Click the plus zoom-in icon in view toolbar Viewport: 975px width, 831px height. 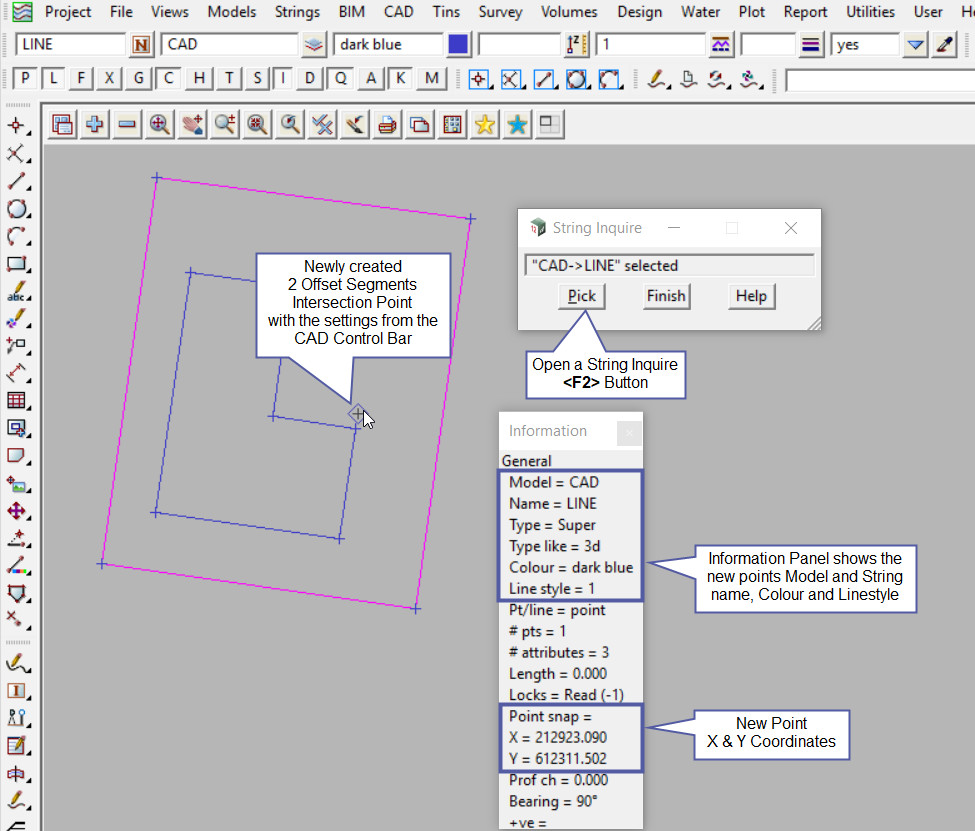click(95, 124)
